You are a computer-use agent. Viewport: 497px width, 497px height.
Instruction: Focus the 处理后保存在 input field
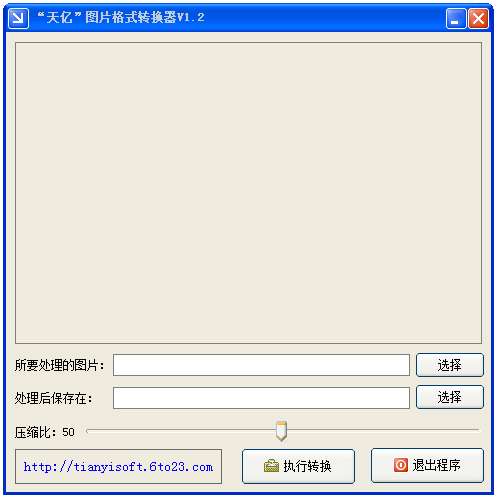pyautogui.click(x=261, y=398)
